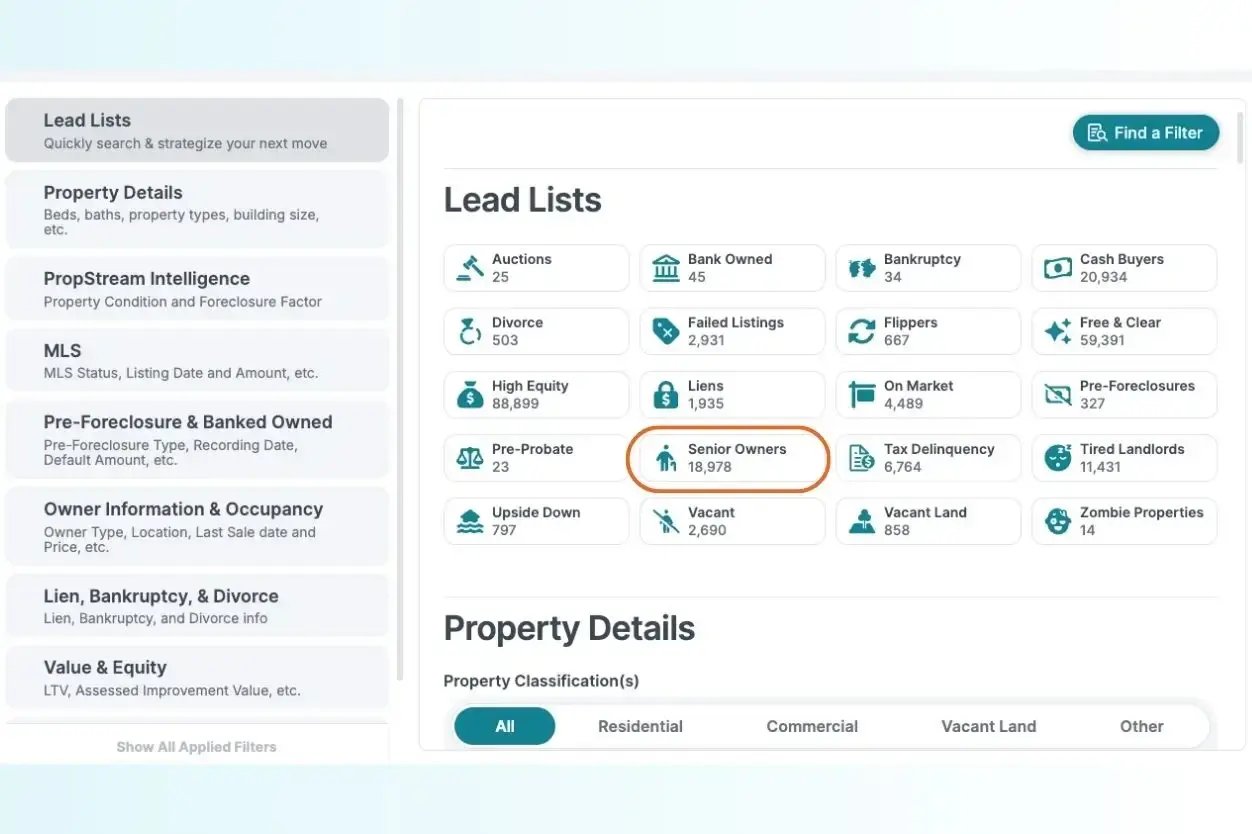Select the Pre-Probate scales icon
Screen dimensions: 1252x834
pos(470,458)
